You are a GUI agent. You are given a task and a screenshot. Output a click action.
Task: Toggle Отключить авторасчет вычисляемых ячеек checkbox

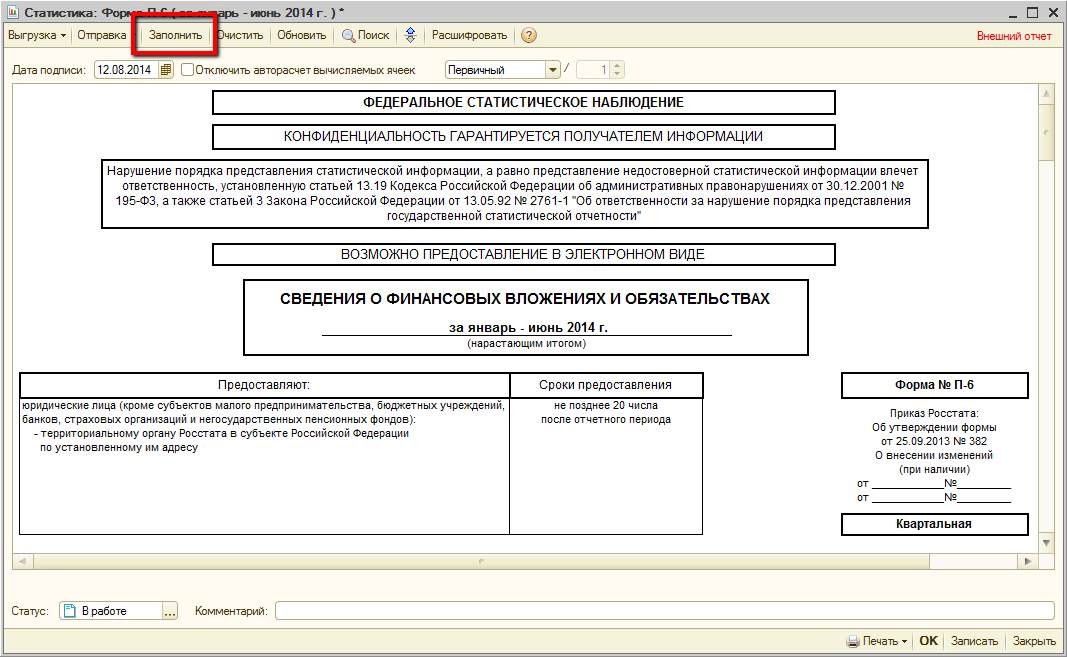tap(188, 69)
